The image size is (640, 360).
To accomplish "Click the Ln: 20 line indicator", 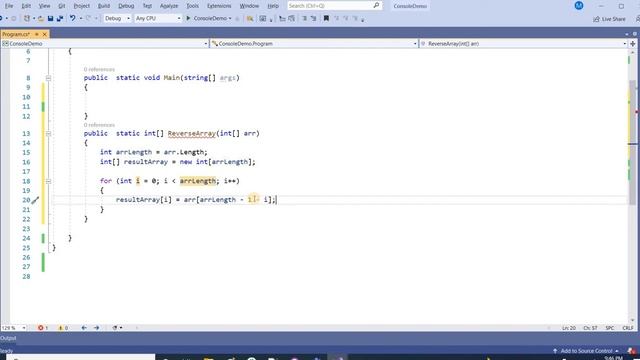I will [569, 328].
